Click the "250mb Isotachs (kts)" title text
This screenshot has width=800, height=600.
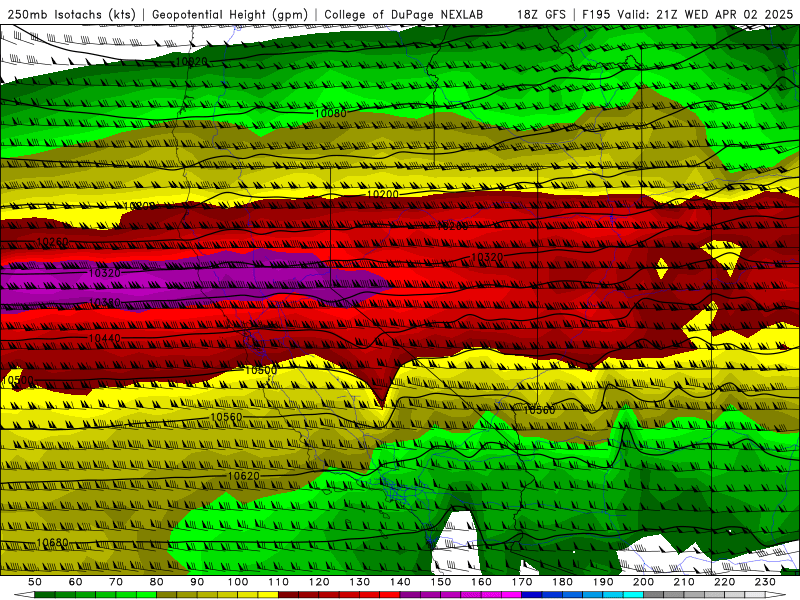click(x=71, y=15)
